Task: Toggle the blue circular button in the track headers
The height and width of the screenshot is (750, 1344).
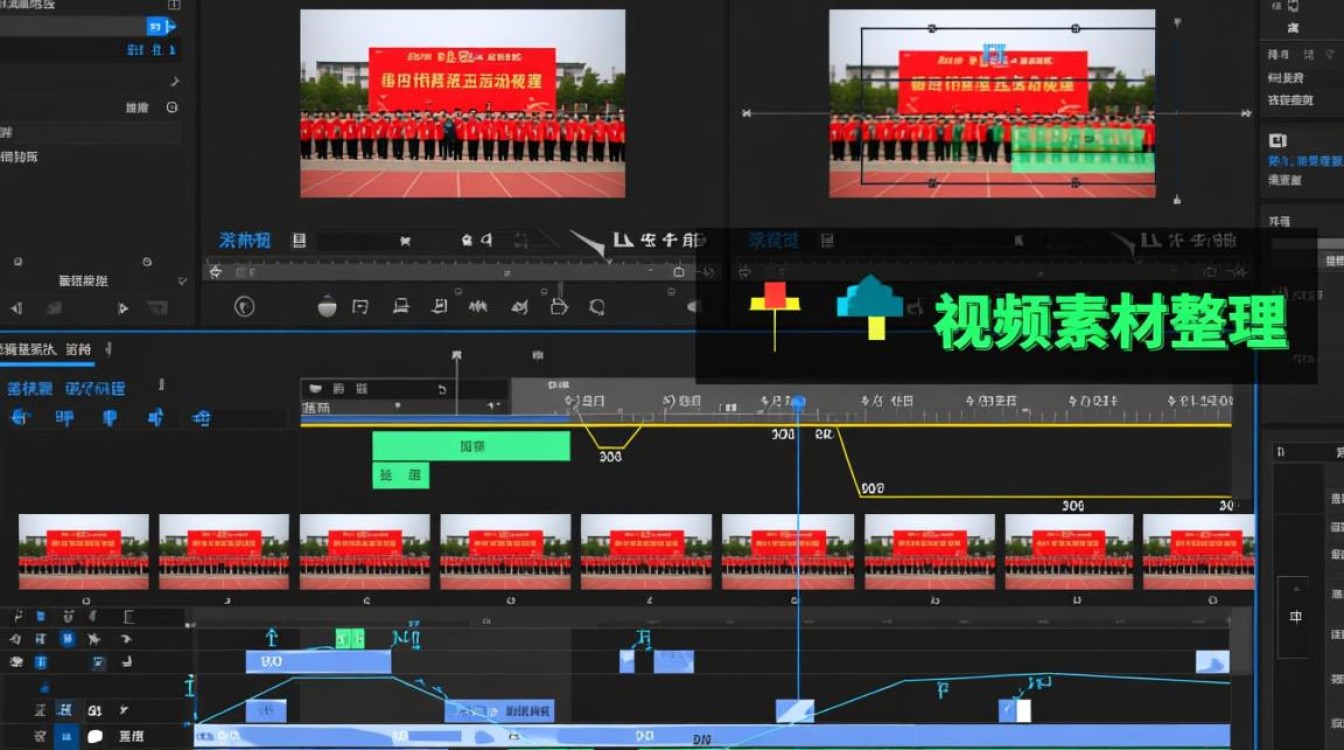Action: click(x=67, y=638)
